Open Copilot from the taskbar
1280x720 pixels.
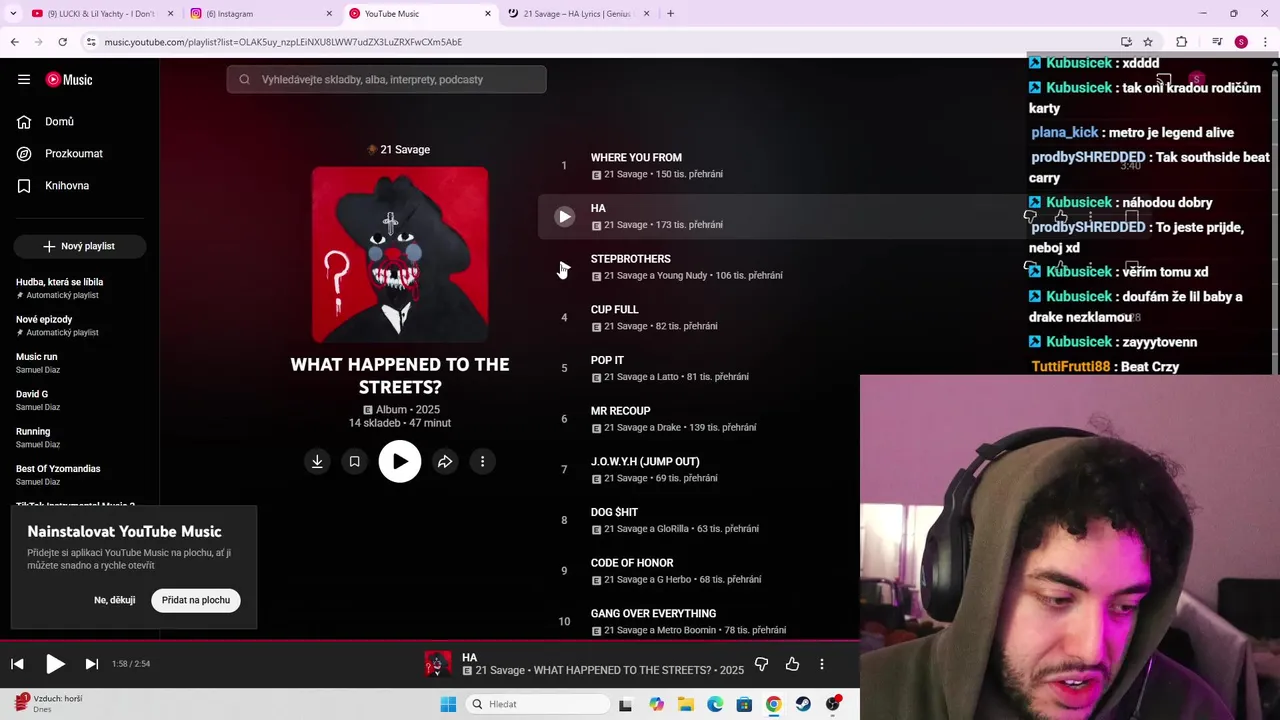pyautogui.click(x=656, y=704)
